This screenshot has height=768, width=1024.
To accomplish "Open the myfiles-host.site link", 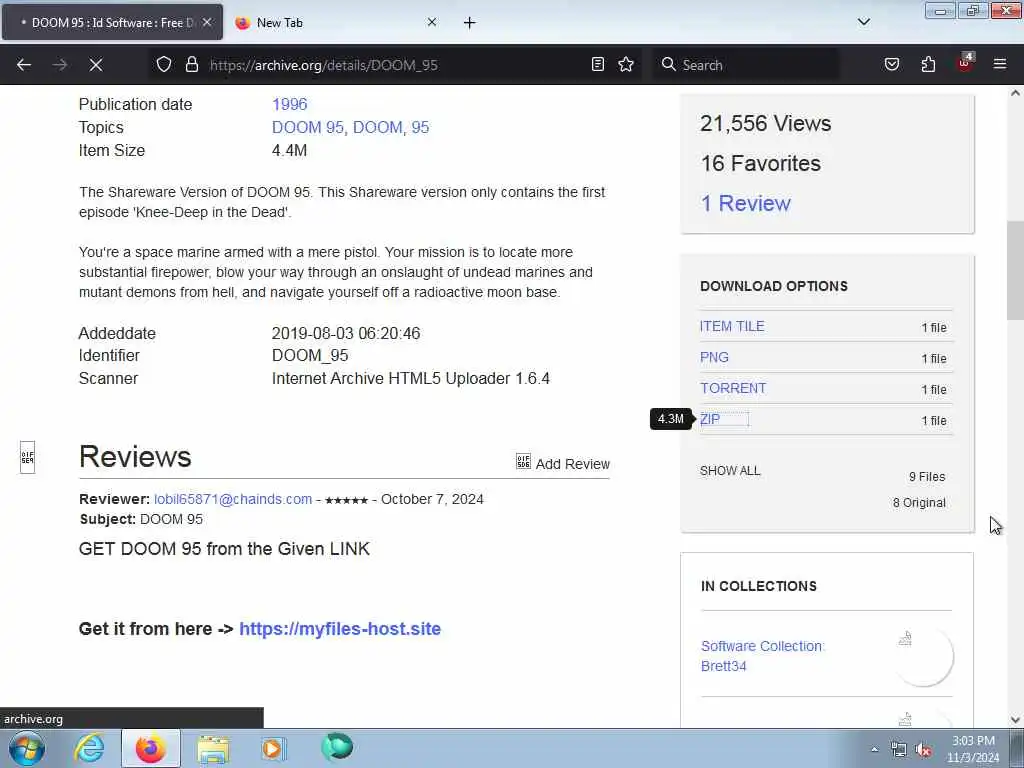I will coord(340,629).
